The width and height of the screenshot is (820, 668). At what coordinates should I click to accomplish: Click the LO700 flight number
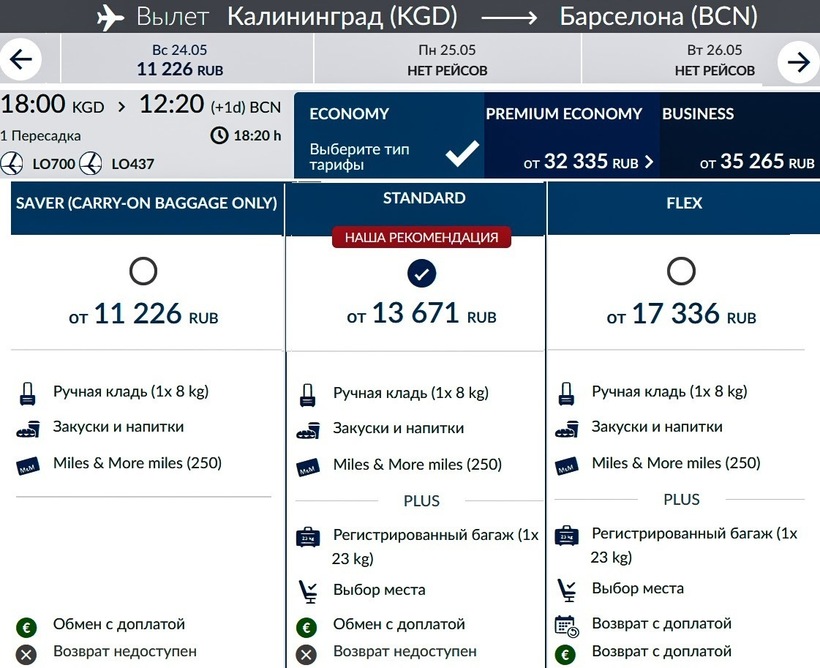52,163
